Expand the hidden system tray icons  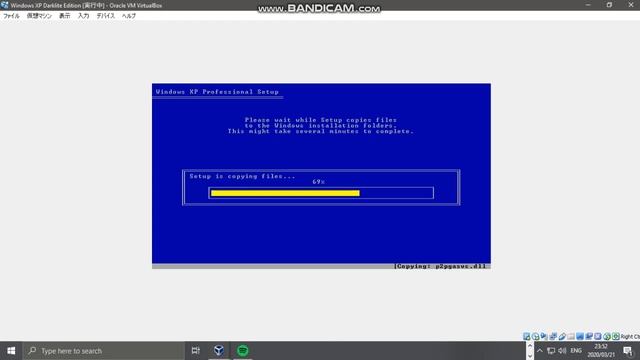[540, 351]
